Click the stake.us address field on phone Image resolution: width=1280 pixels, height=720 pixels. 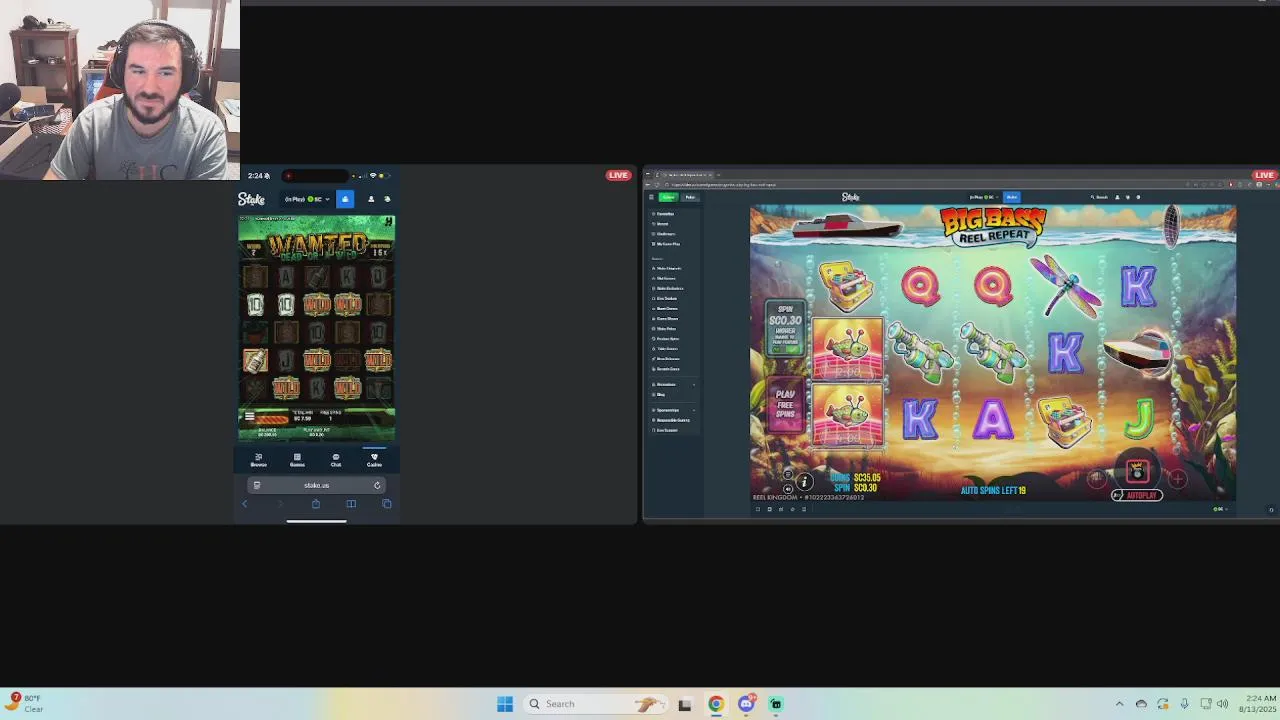point(316,485)
